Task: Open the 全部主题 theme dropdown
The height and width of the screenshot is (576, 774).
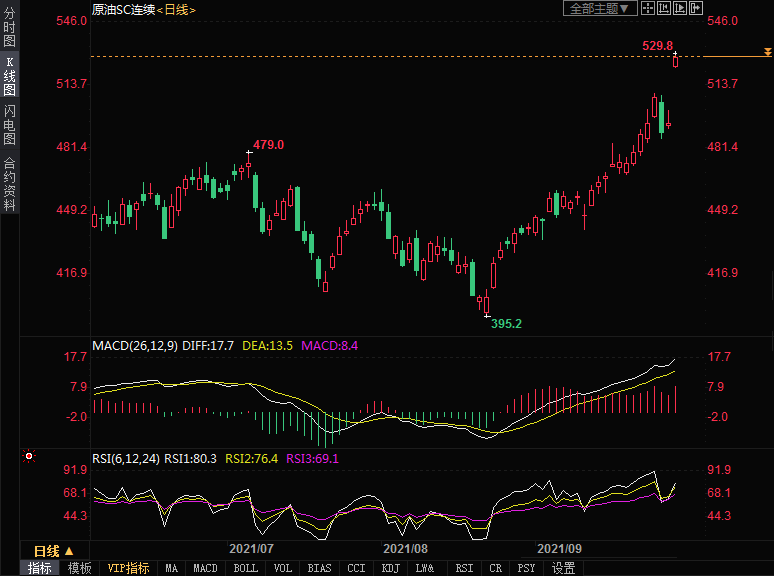Action: [x=600, y=8]
